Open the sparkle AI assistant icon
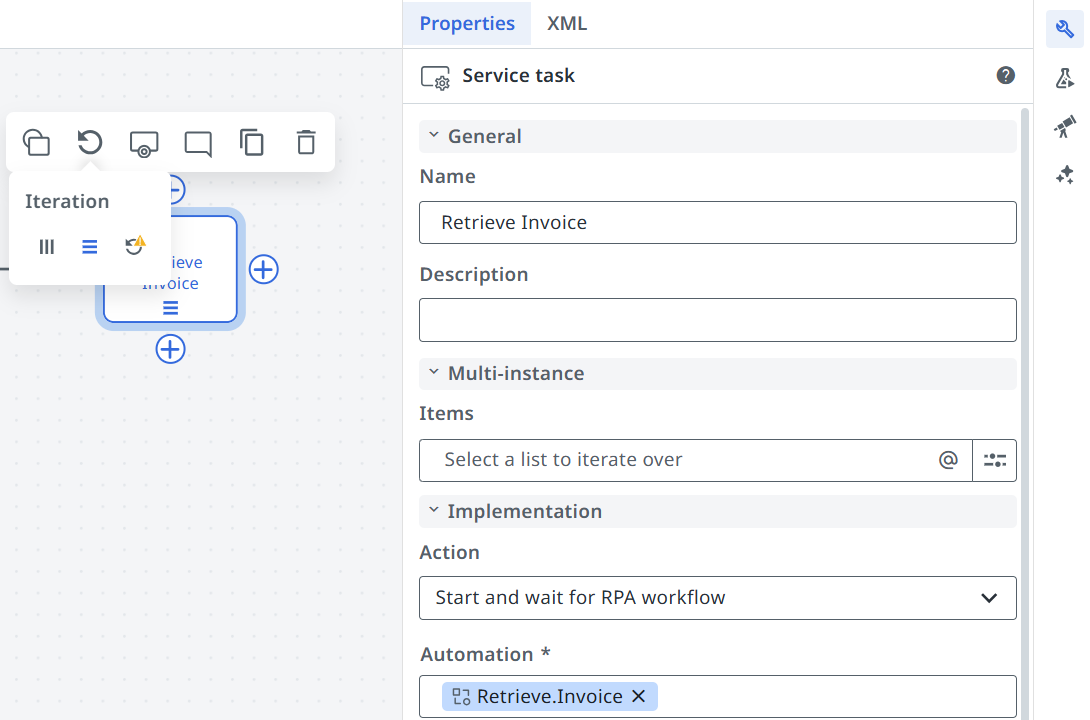1090x720 pixels. point(1064,174)
